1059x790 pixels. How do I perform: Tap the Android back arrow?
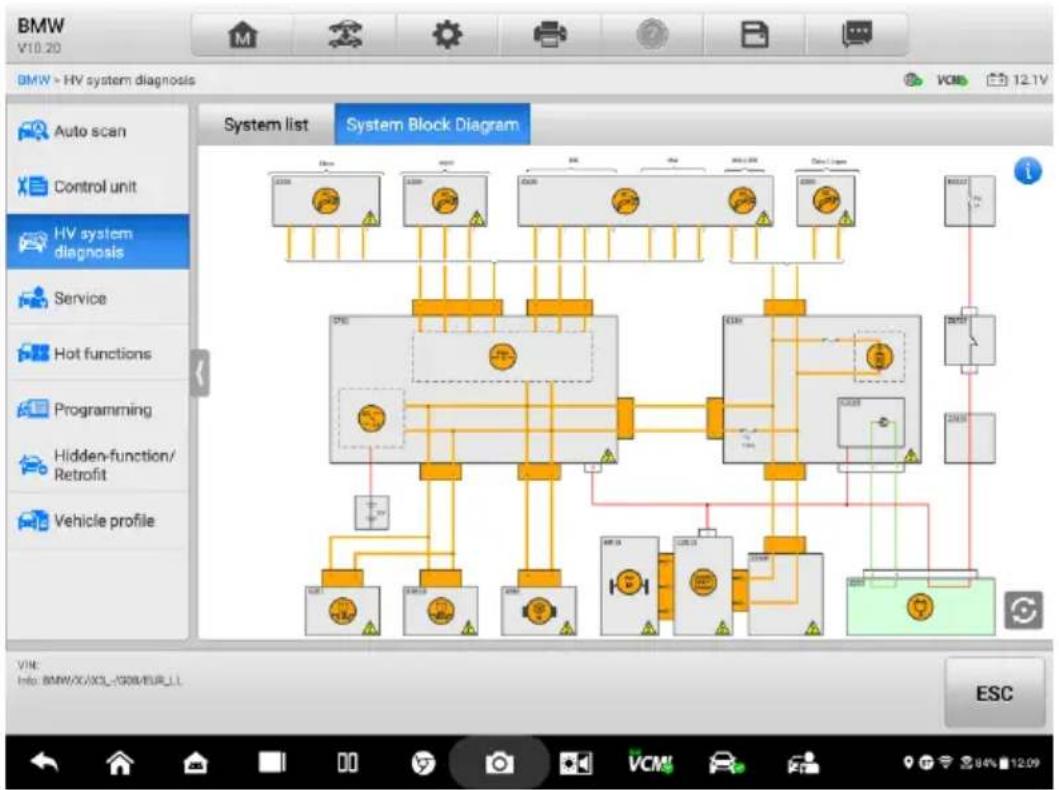pos(45,762)
